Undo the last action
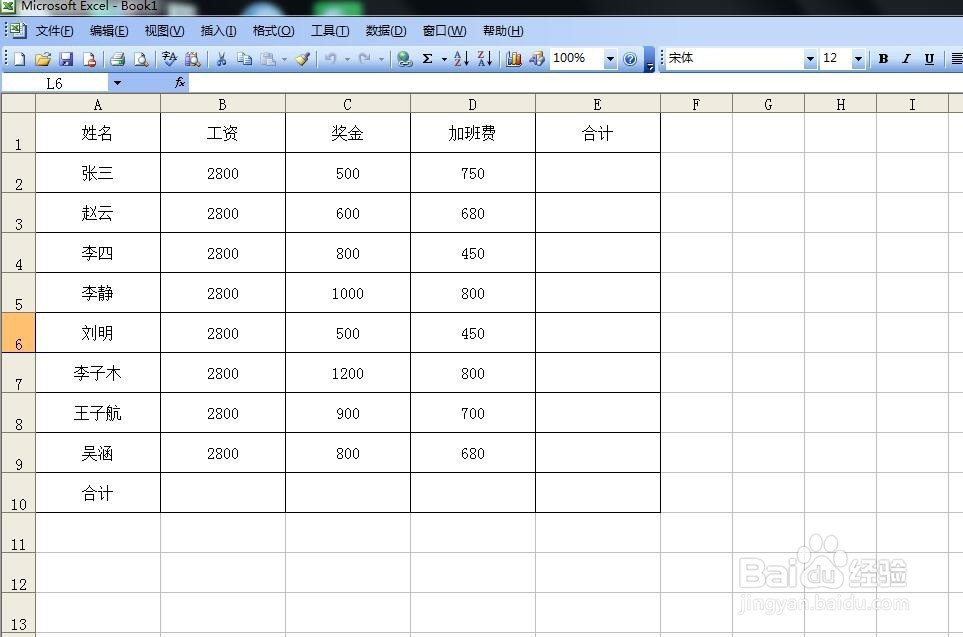The image size is (963, 637). 330,59
